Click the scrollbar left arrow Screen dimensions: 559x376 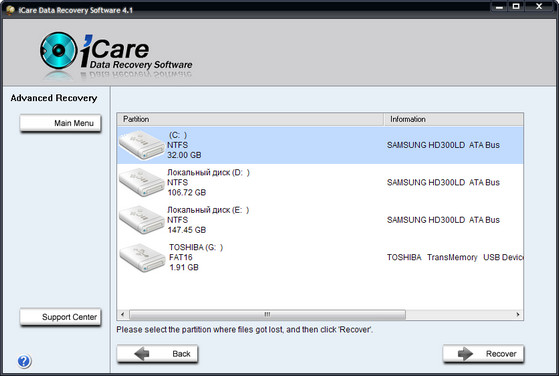(x=122, y=314)
